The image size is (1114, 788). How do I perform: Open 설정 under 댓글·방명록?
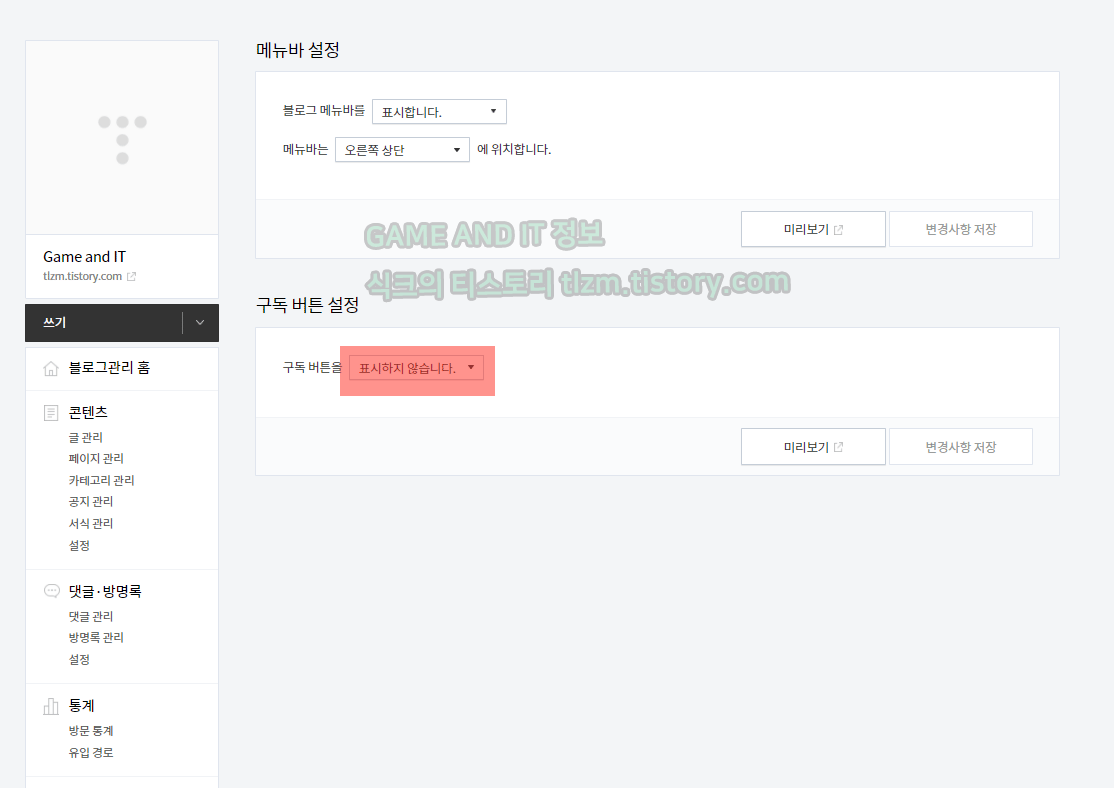point(79,659)
